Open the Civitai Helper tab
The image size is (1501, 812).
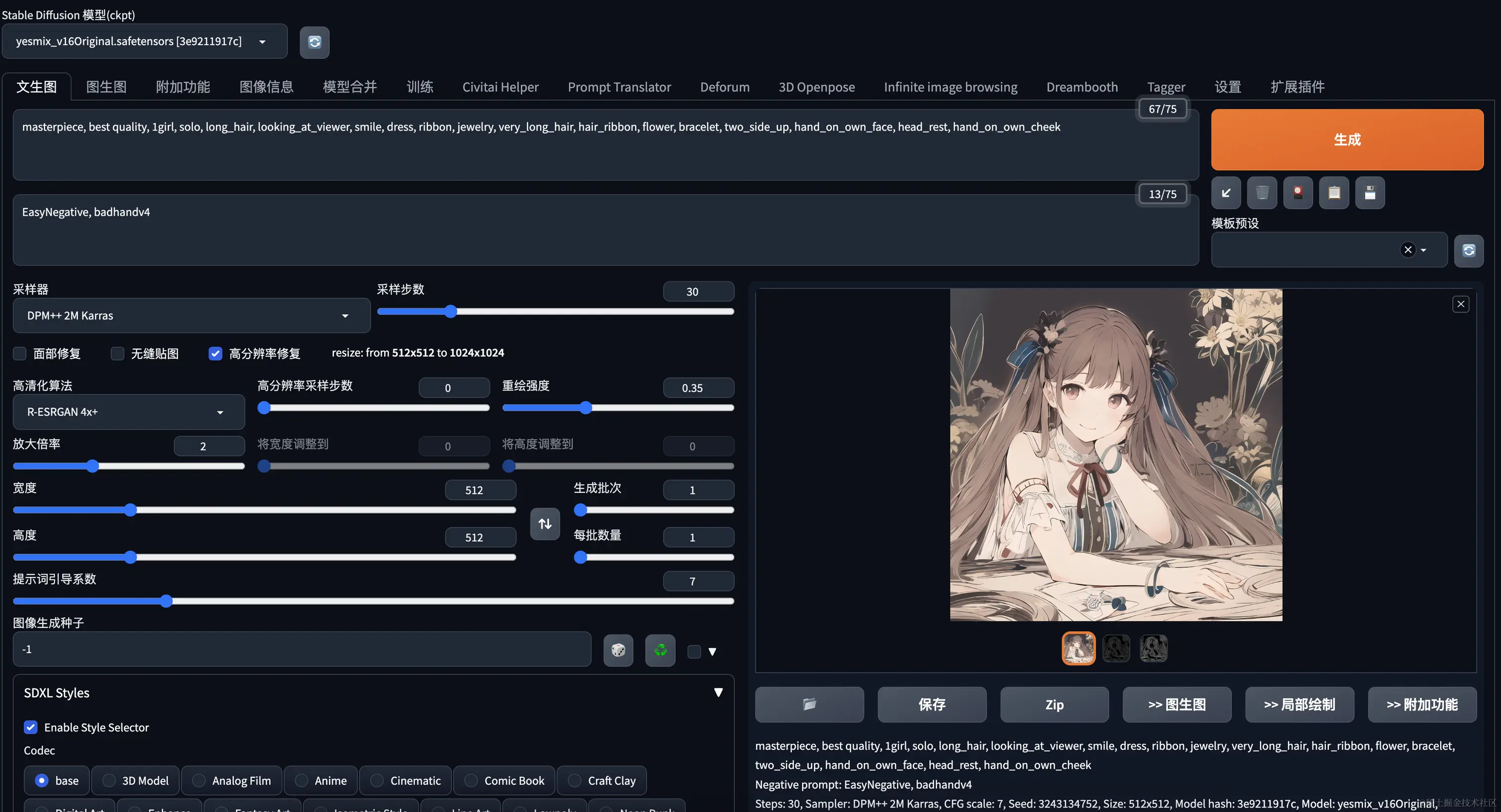click(x=500, y=87)
